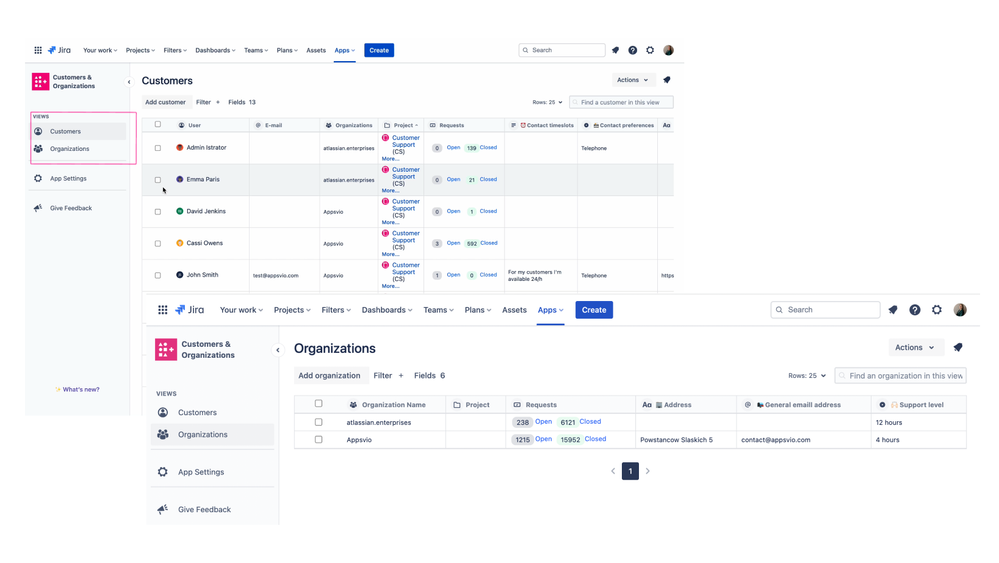Click Search box in Organizations window top bar

[825, 310]
